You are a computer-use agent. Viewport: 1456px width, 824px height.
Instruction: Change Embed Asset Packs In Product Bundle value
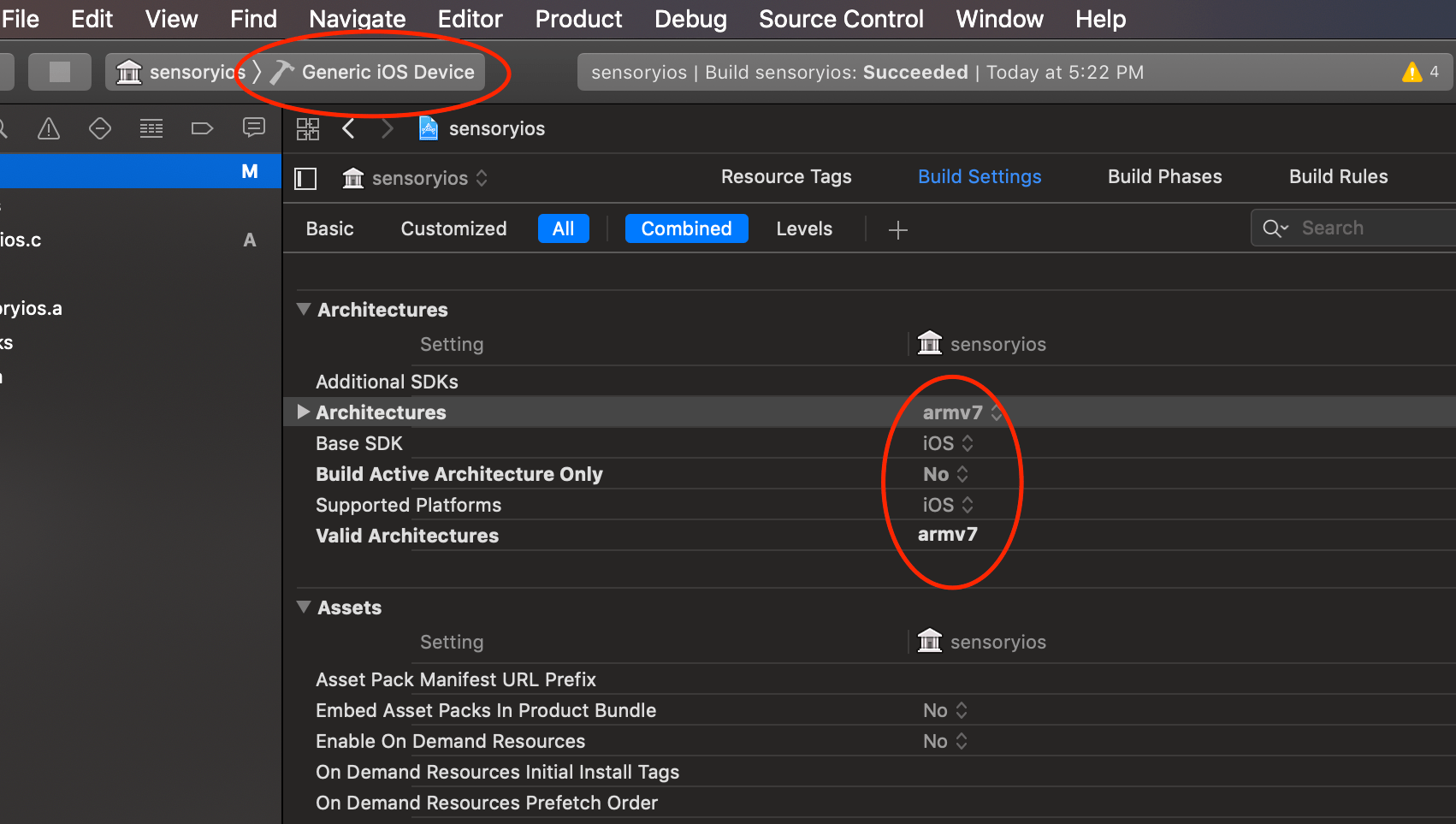tap(945, 710)
